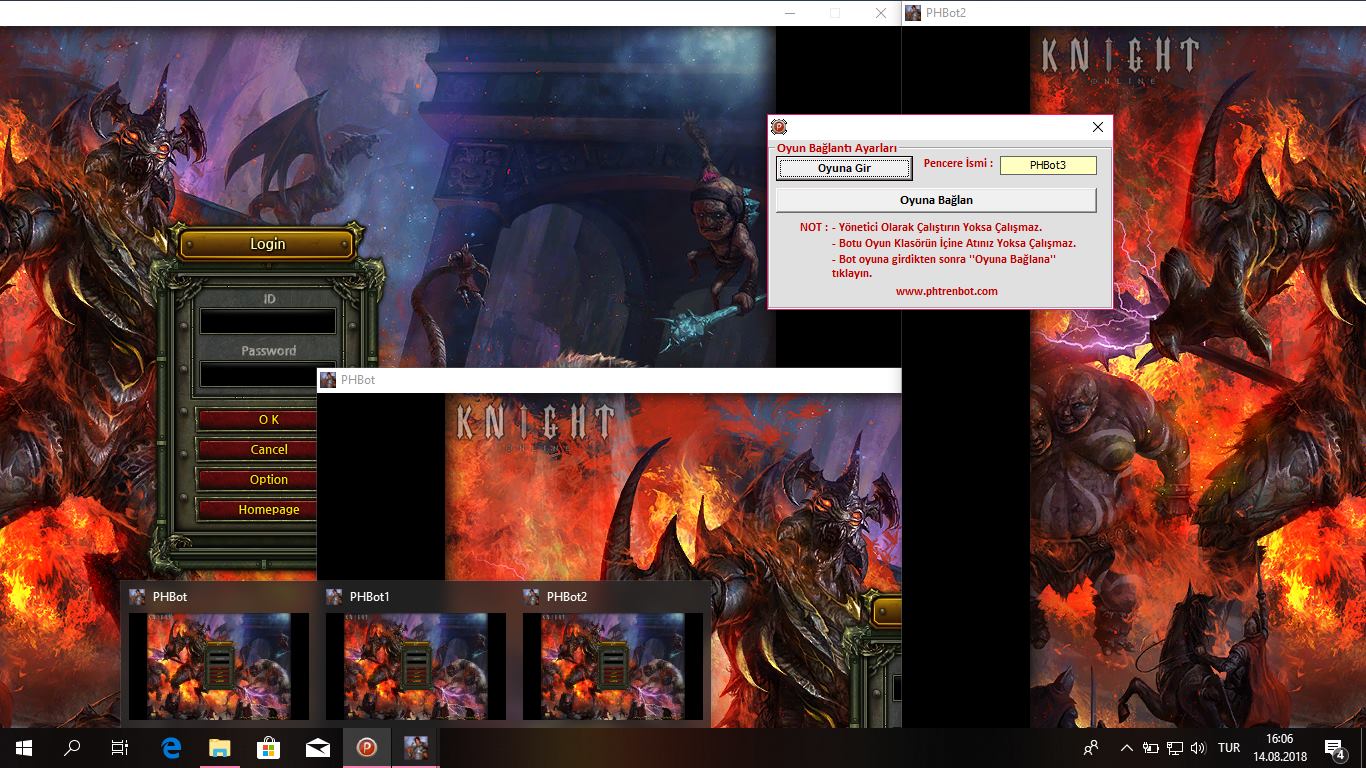Minimize the top-left game window
Viewport: 1366px width, 768px height.
coord(790,13)
